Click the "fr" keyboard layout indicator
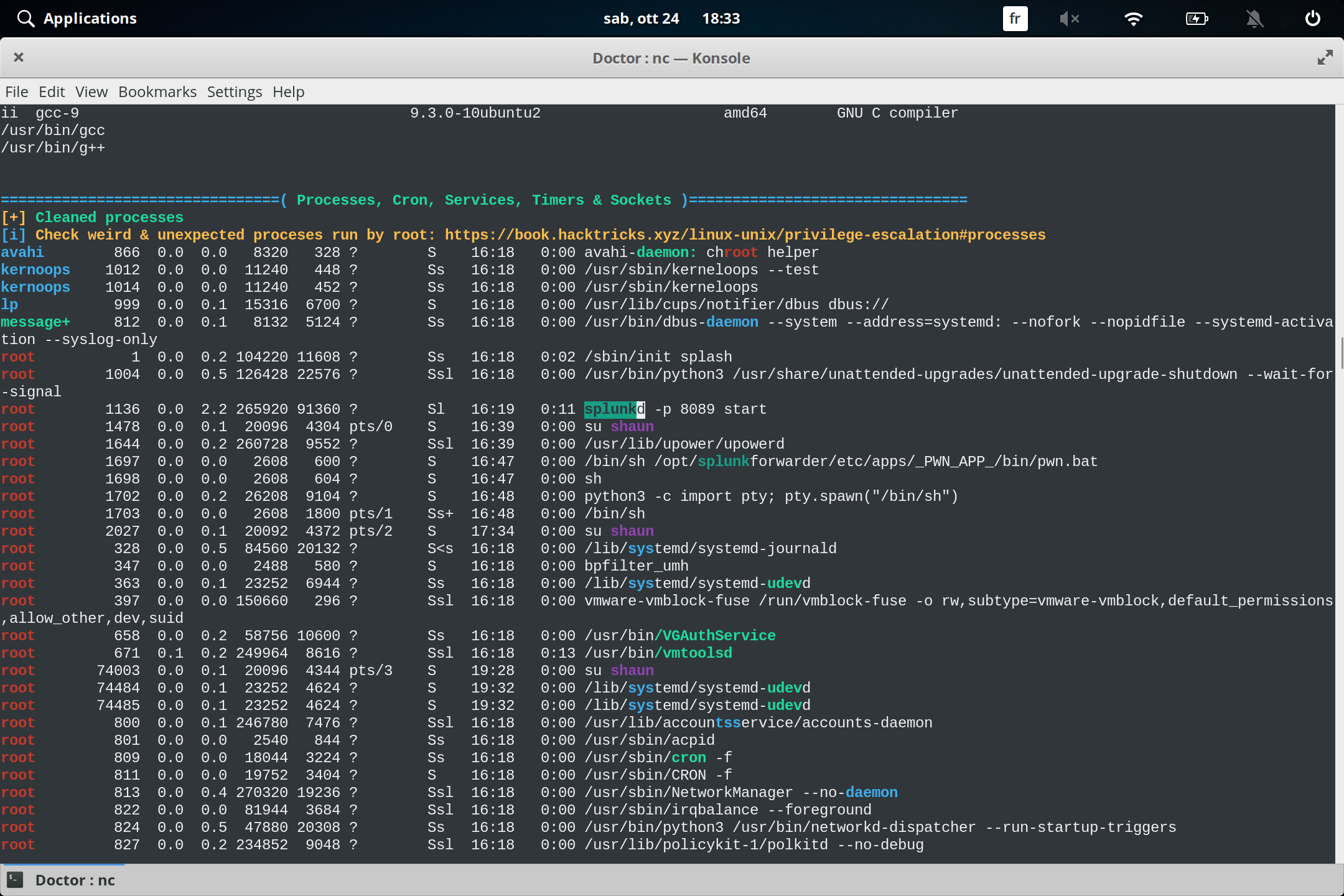 pos(1014,19)
